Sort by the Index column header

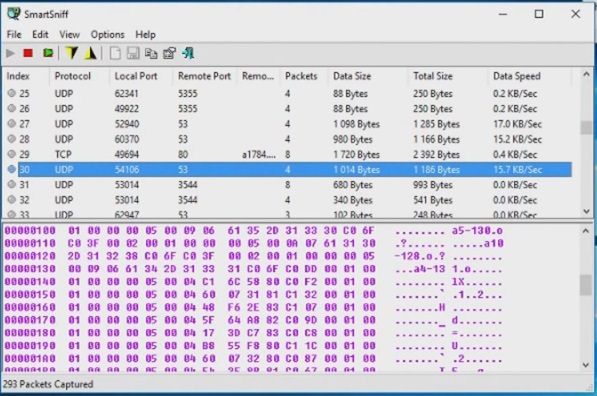click(x=26, y=76)
